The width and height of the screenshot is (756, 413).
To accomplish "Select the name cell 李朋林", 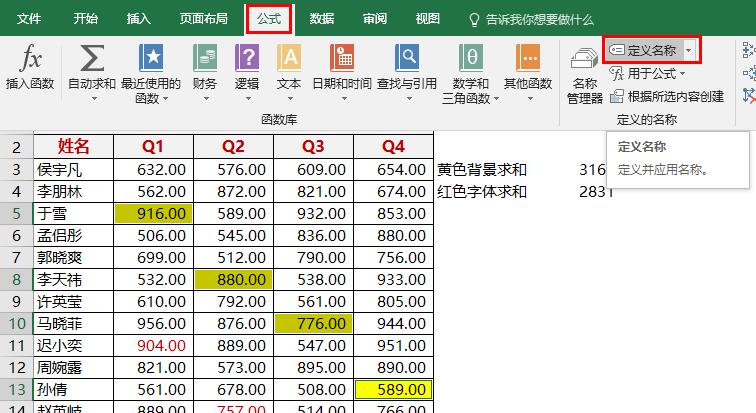I will 73,192.
